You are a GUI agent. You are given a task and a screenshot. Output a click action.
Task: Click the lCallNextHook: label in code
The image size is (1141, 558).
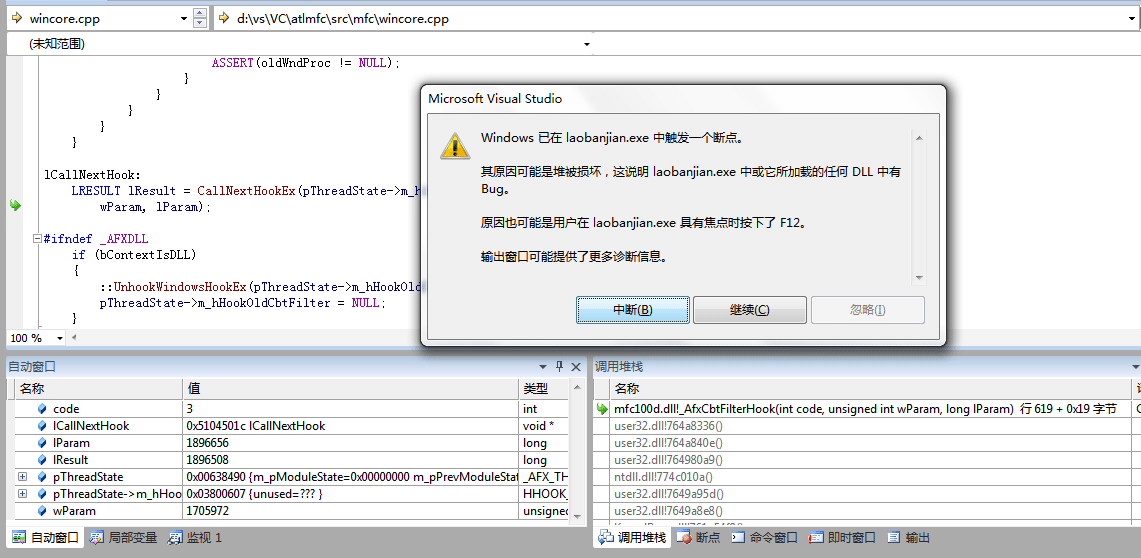pos(92,175)
